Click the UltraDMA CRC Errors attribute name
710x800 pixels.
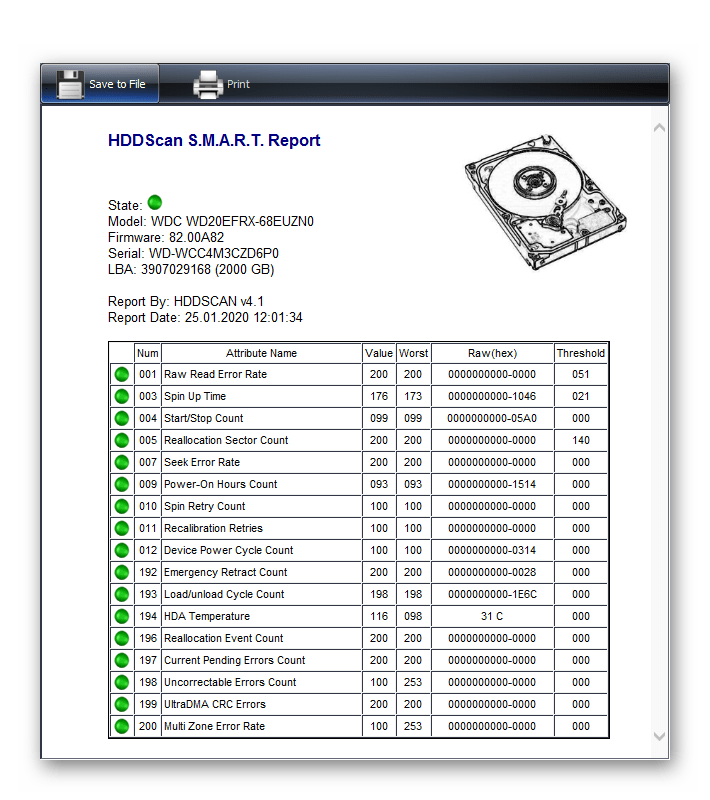[x=215, y=704]
